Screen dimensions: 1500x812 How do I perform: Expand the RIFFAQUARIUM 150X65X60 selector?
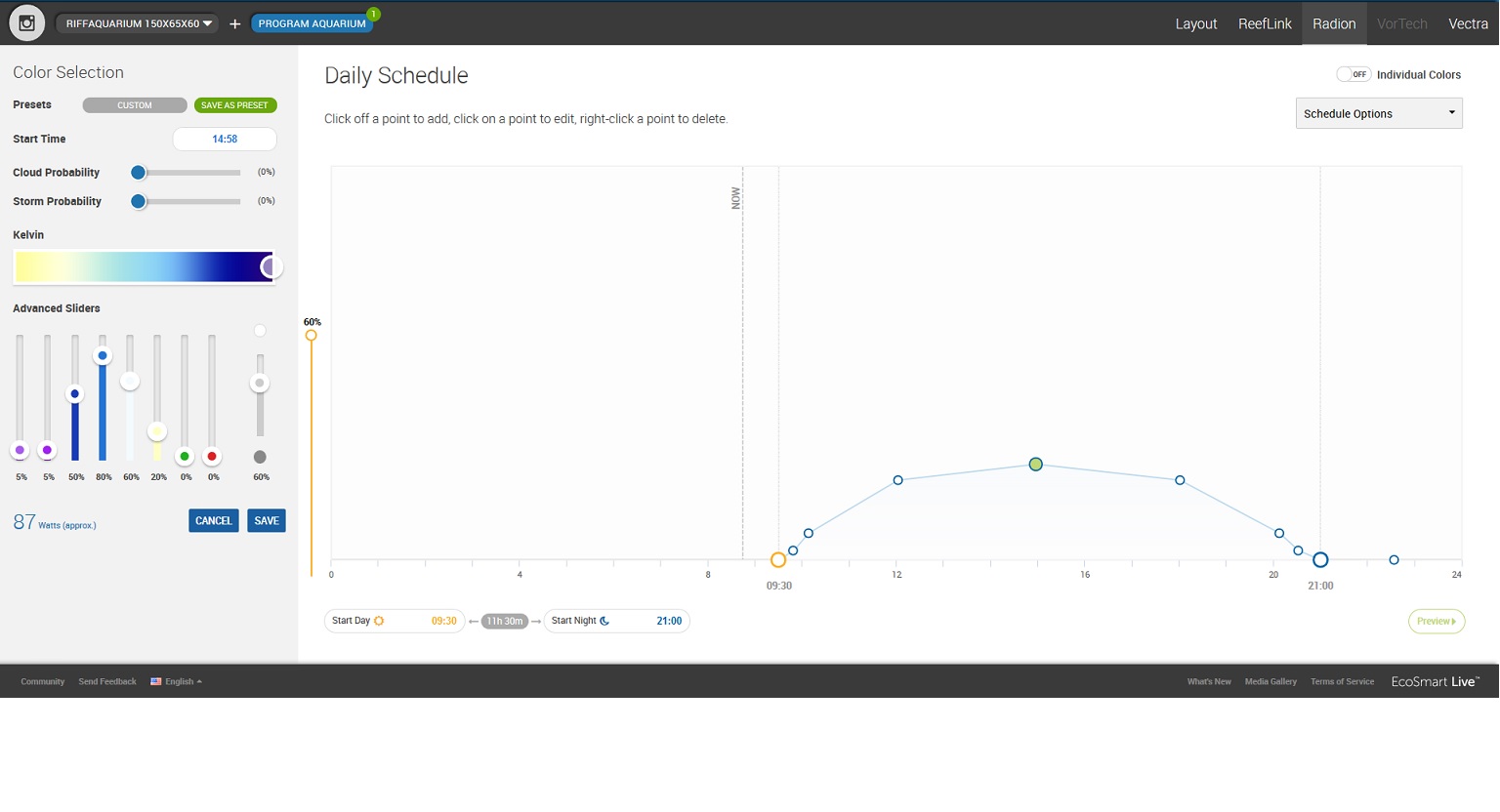(x=138, y=23)
